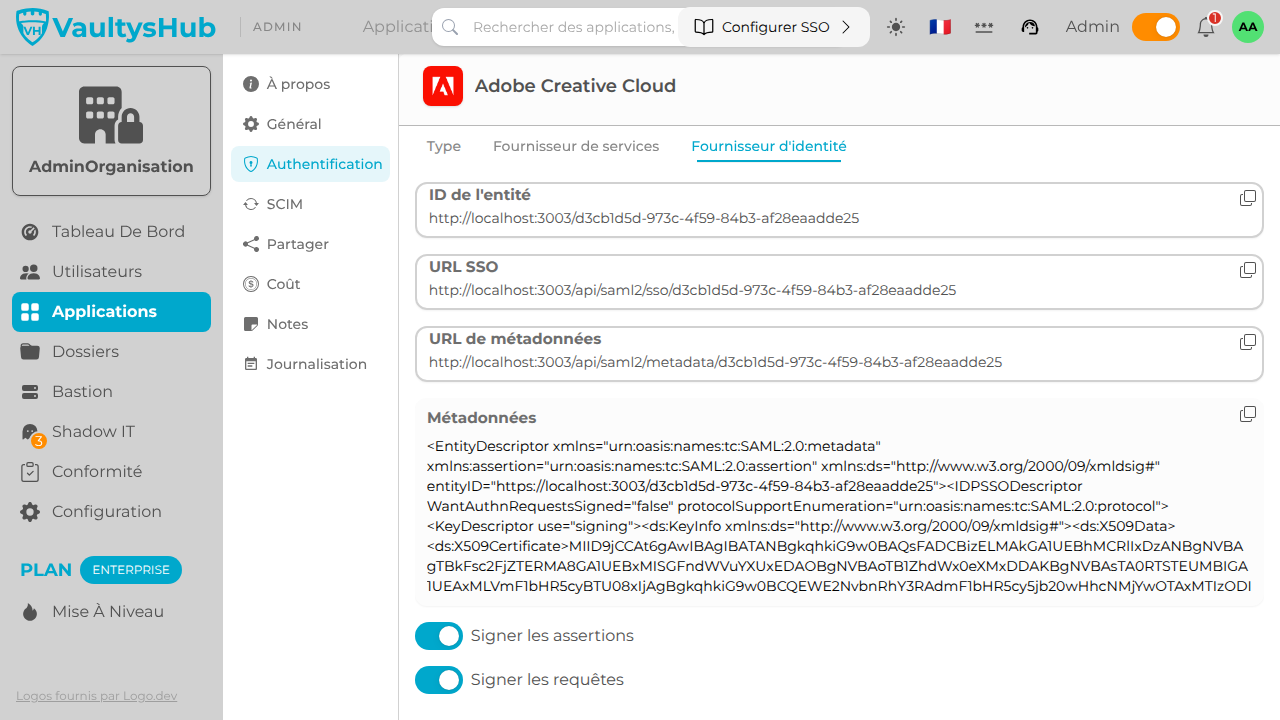Click the Utilisateurs people icon
Image resolution: width=1280 pixels, height=720 pixels.
pos(30,272)
